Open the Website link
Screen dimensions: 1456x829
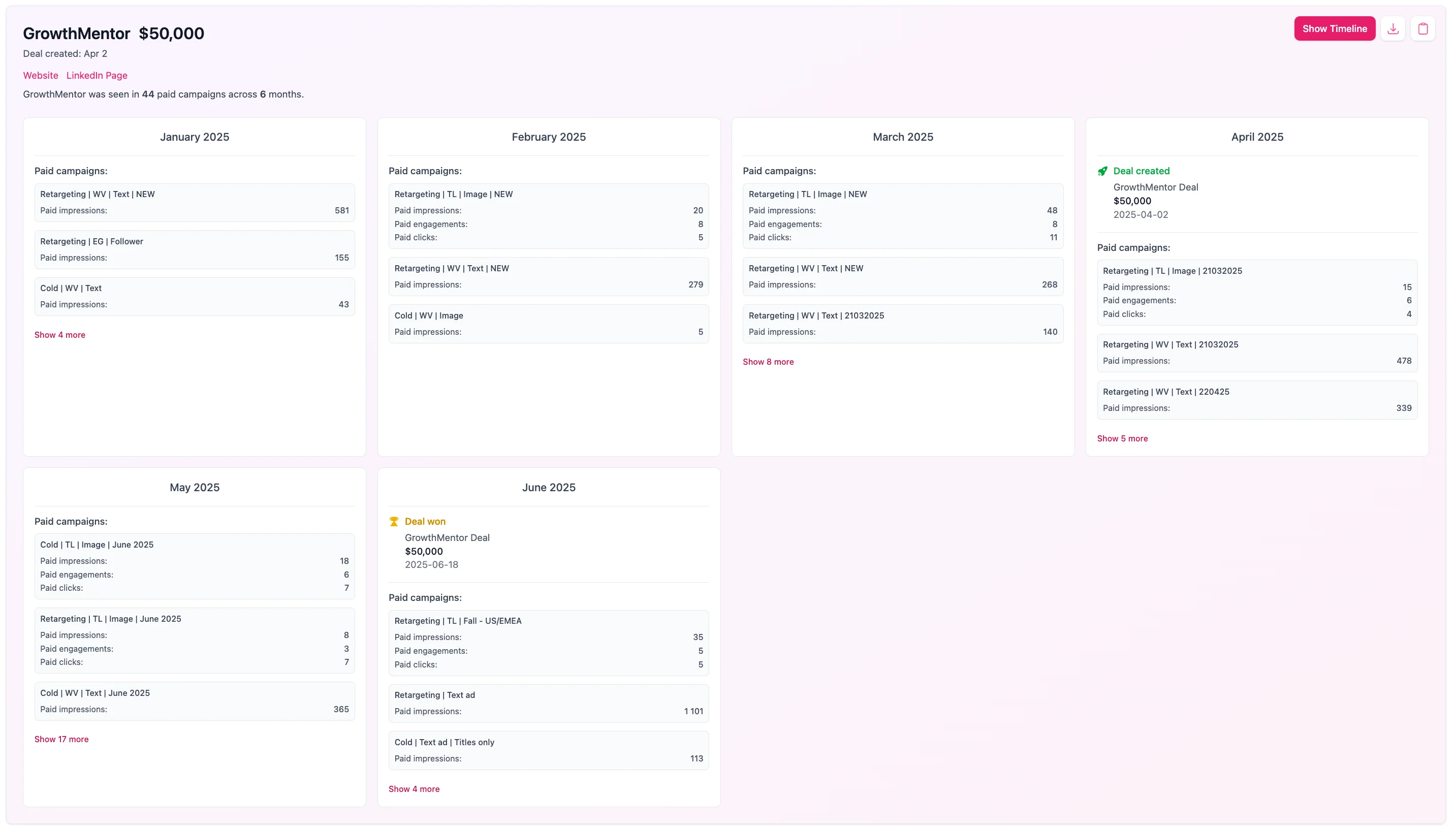click(40, 75)
